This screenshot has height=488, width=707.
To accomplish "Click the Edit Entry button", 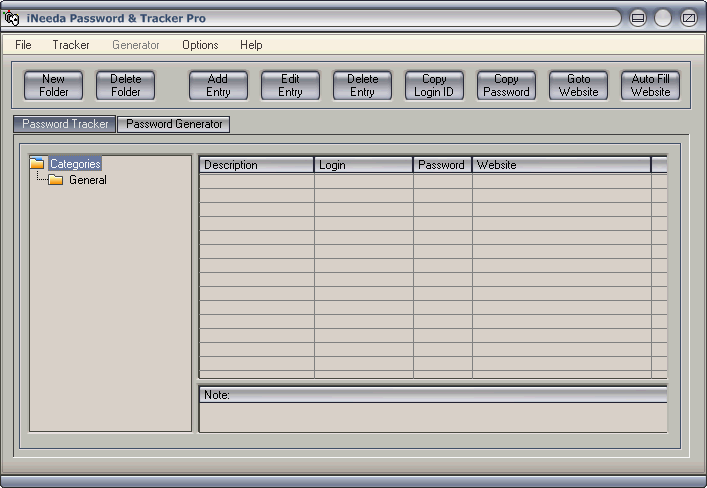I will click(290, 85).
